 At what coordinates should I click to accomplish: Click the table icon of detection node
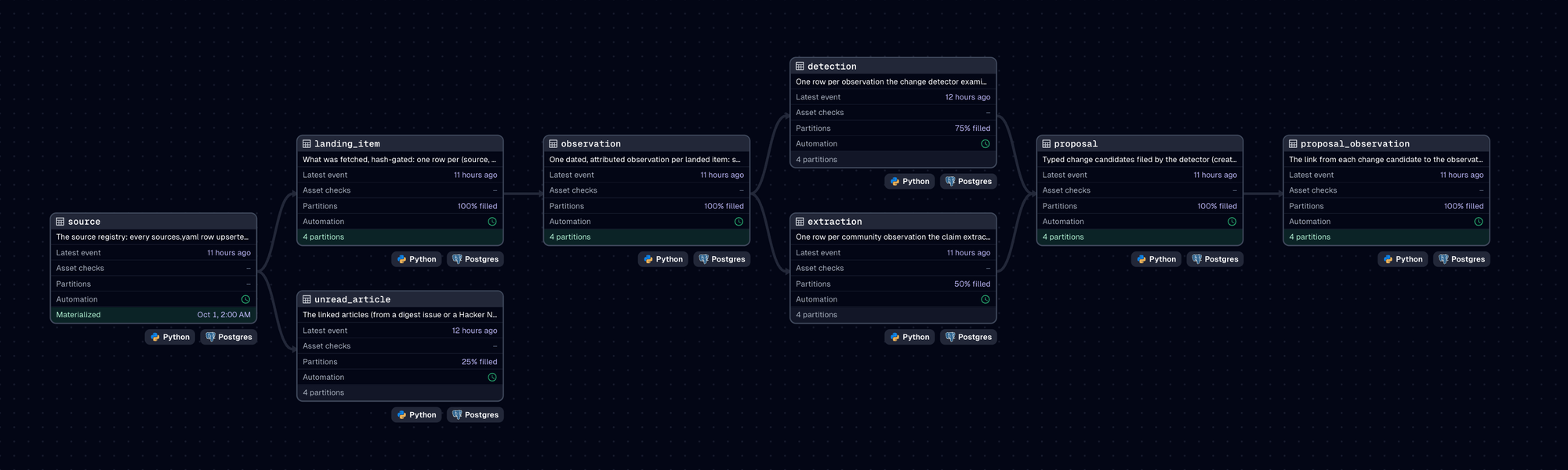click(x=800, y=67)
